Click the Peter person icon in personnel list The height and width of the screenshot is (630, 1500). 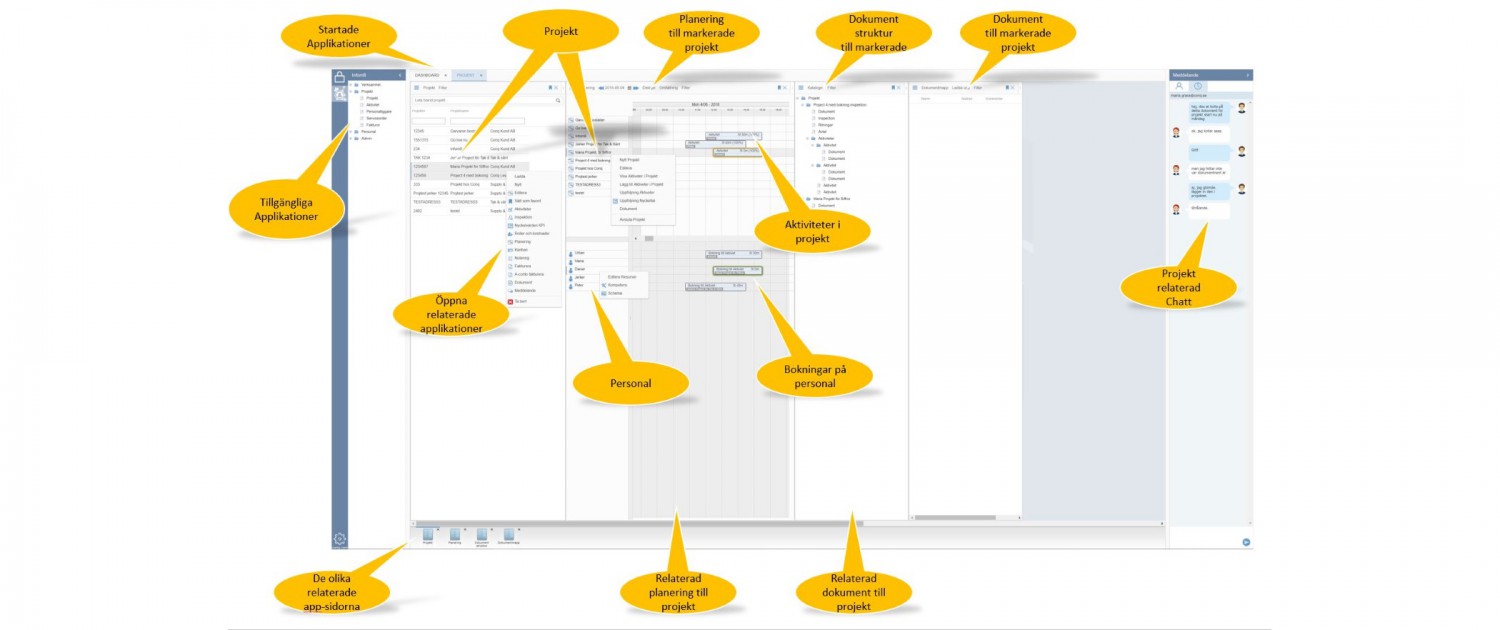pos(571,286)
